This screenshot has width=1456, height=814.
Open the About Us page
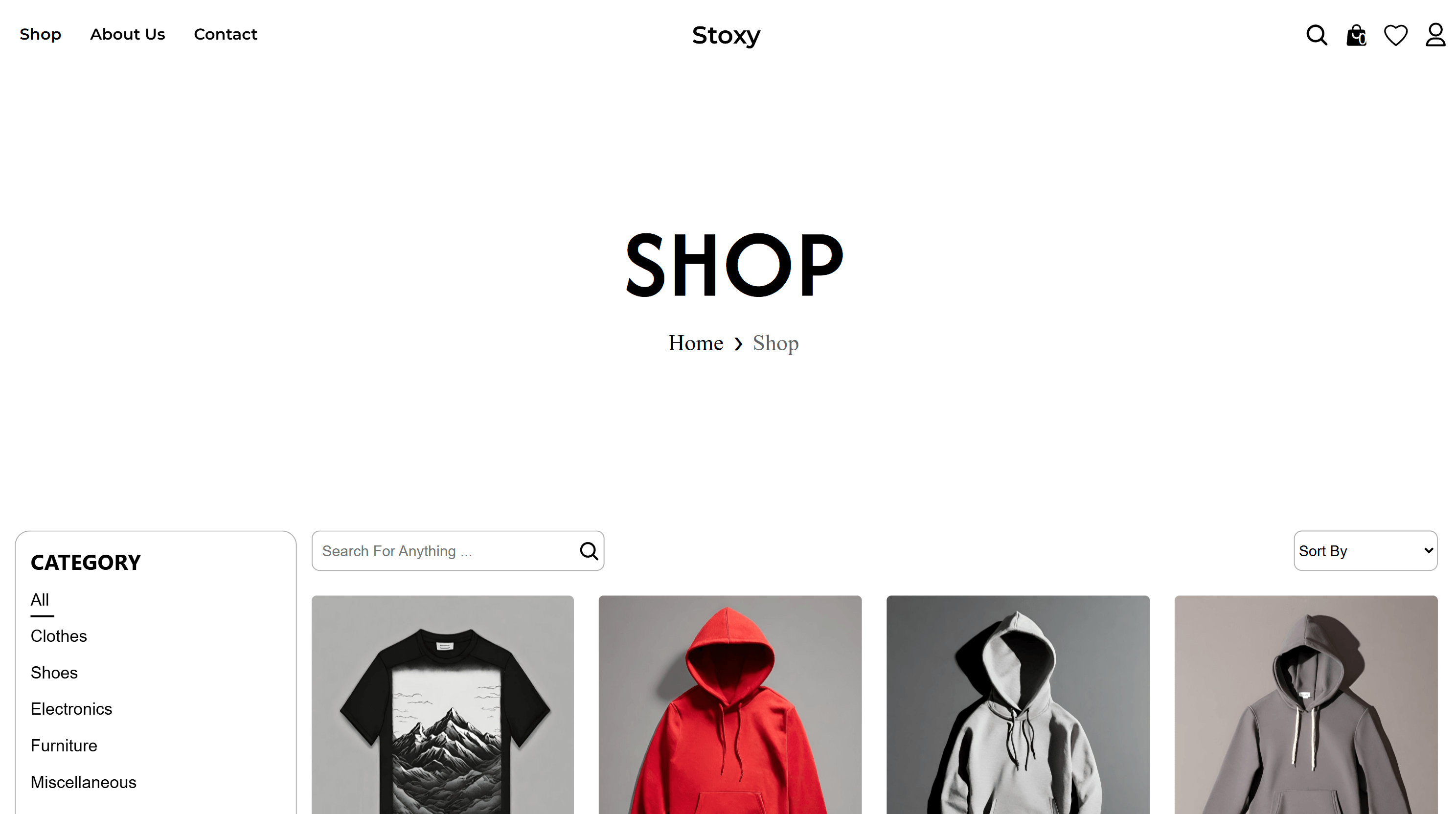point(128,34)
